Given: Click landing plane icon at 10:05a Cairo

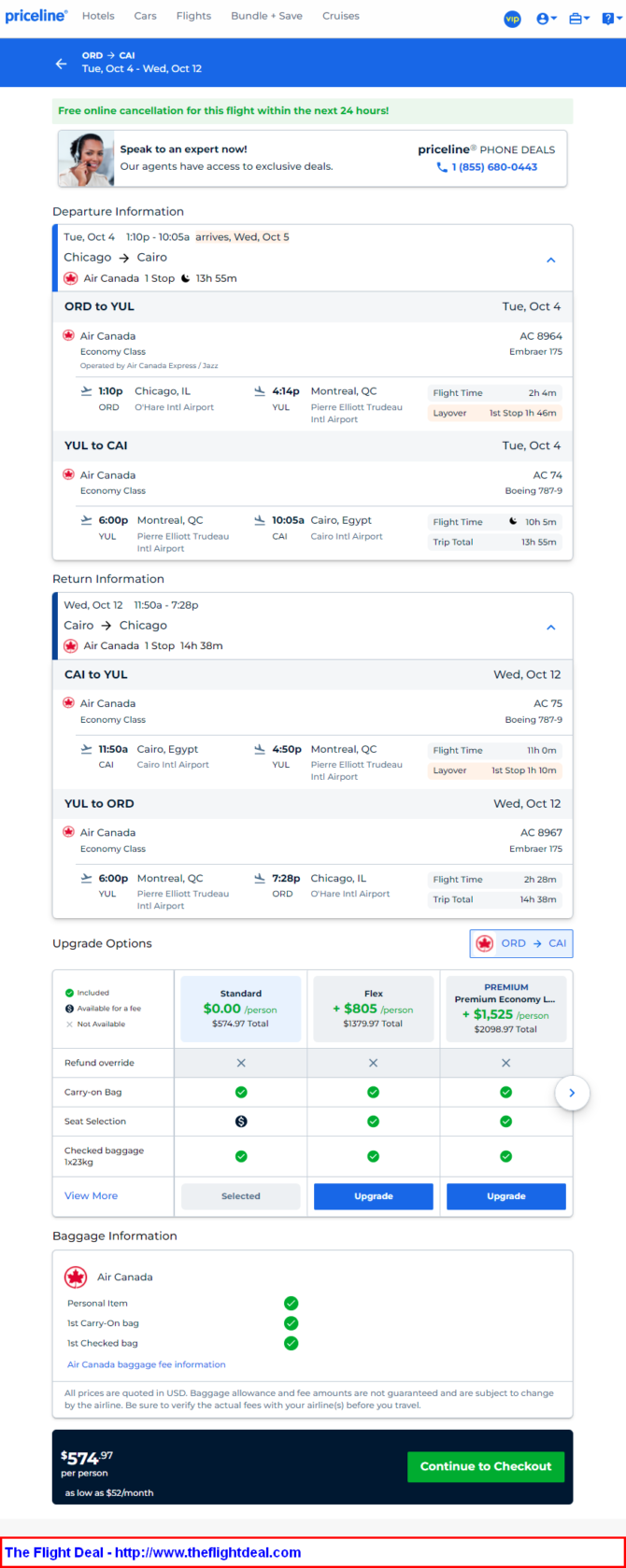Looking at the screenshot, I should (x=260, y=520).
